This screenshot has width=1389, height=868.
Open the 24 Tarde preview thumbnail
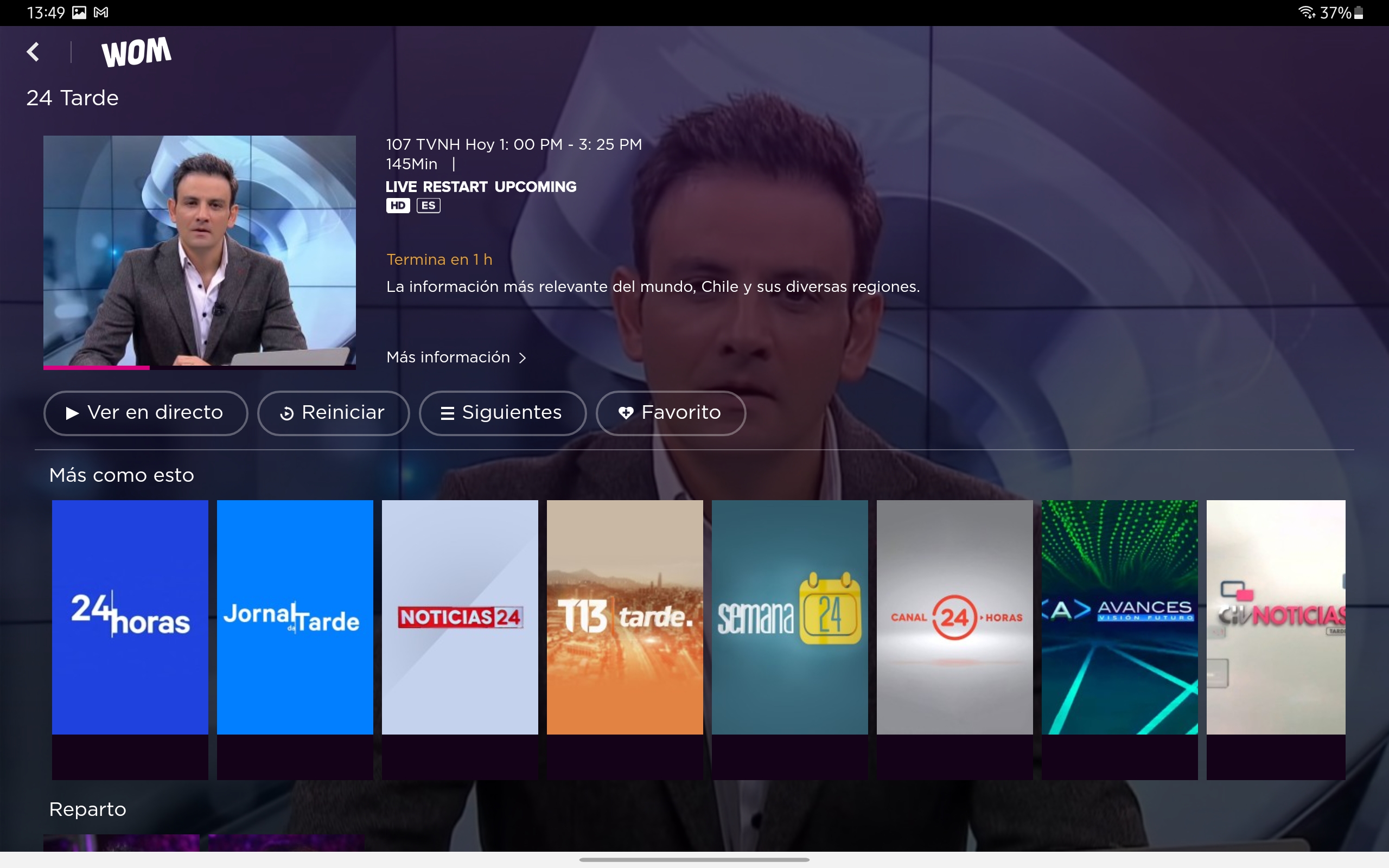pyautogui.click(x=199, y=250)
